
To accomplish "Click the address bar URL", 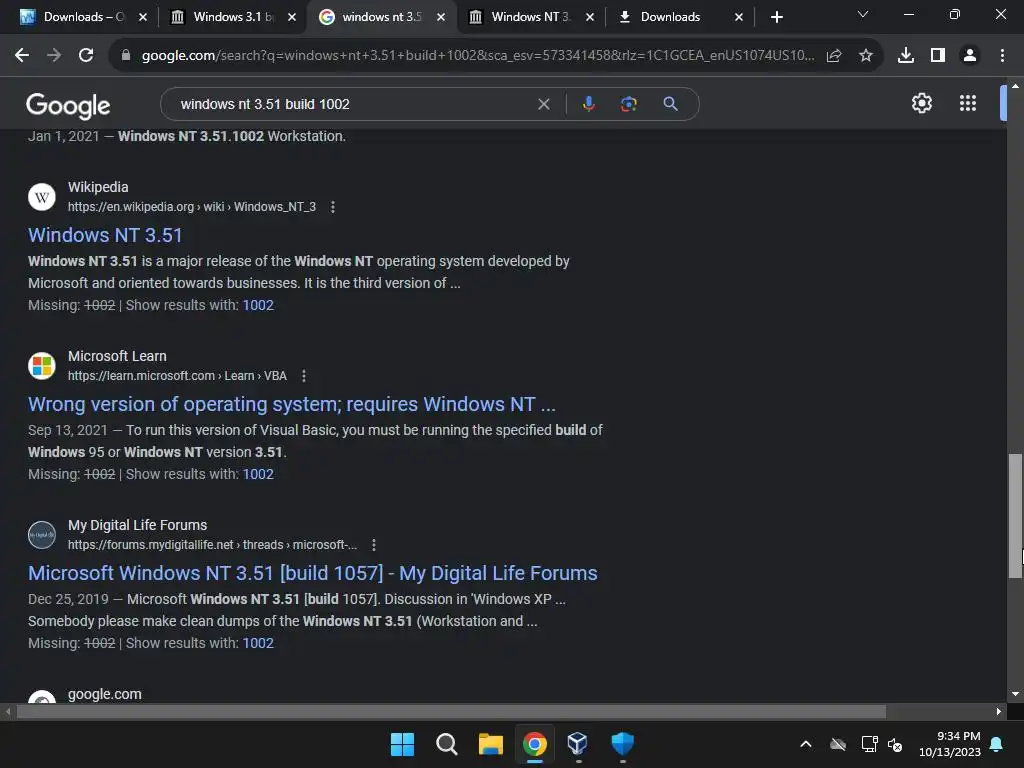I will pyautogui.click(x=478, y=56).
